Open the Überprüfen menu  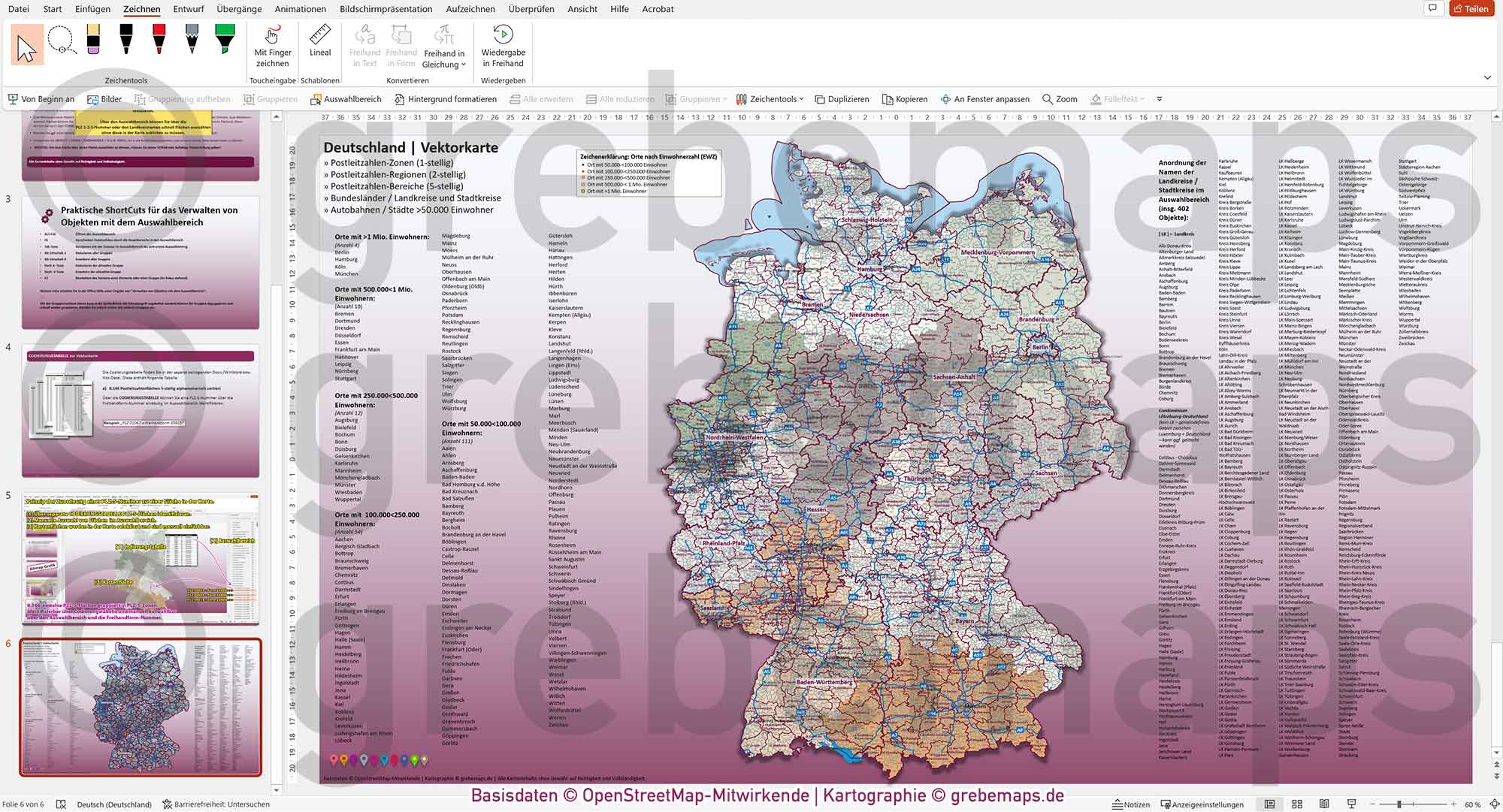[531, 9]
